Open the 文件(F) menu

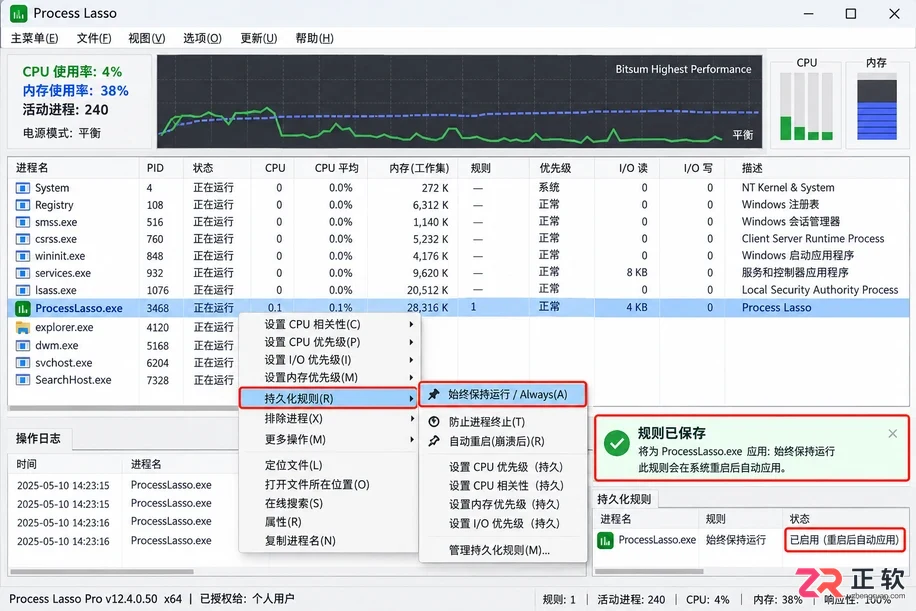[94, 38]
